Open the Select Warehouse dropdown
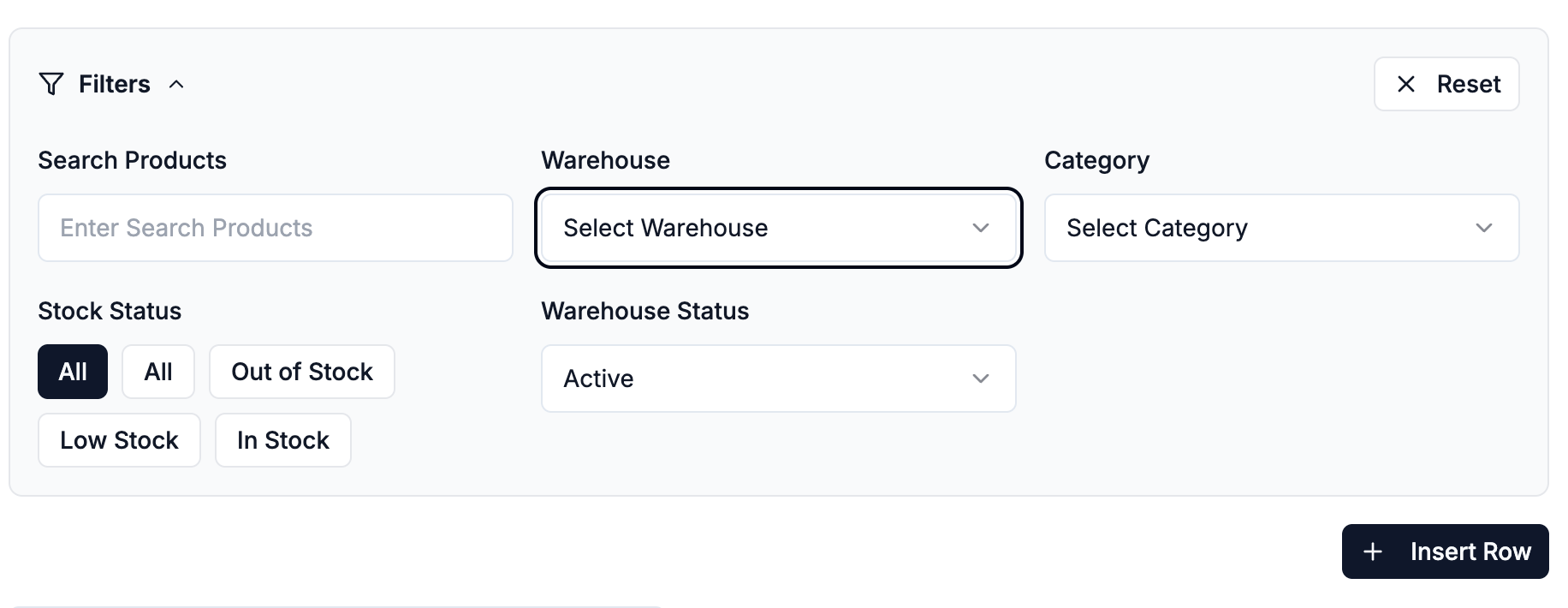 777,228
